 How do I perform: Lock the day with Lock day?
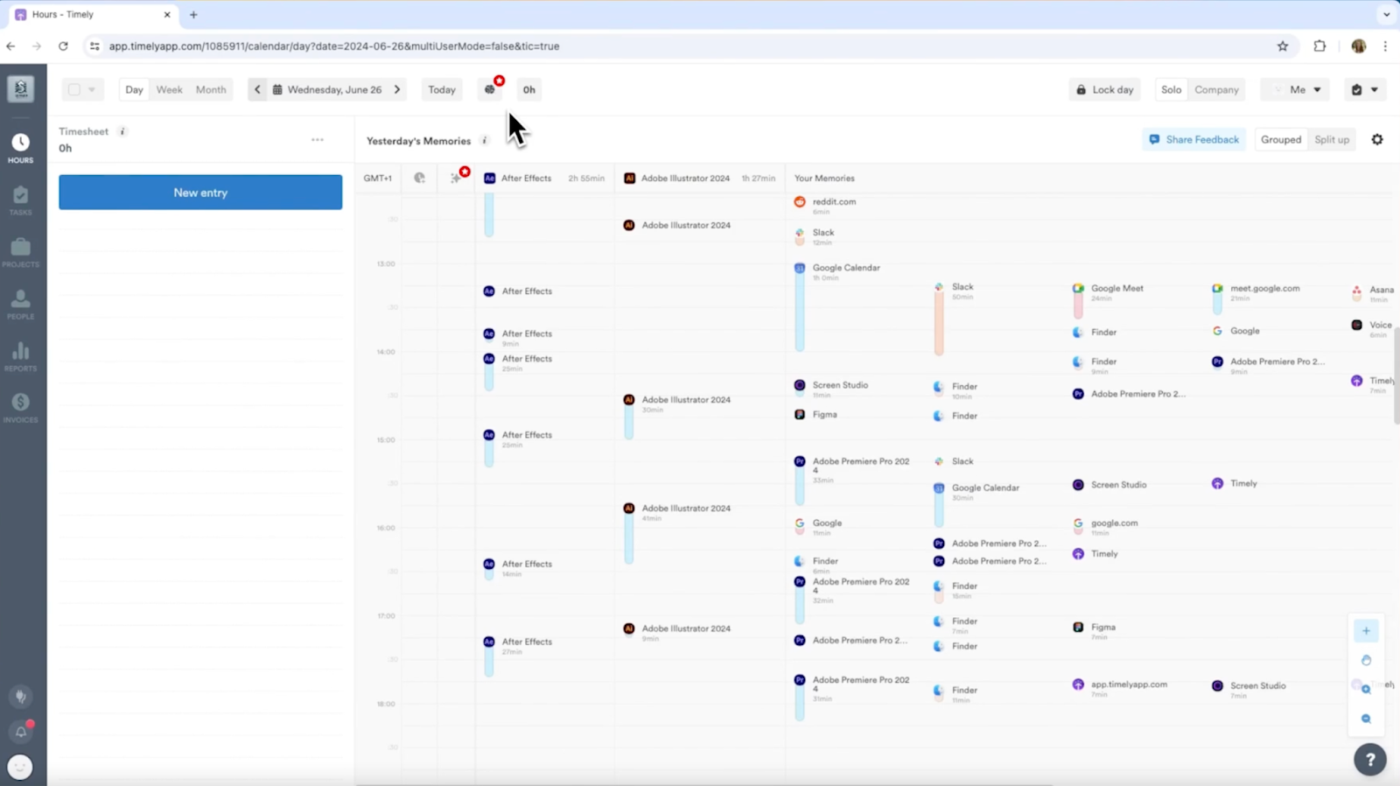coord(1105,90)
